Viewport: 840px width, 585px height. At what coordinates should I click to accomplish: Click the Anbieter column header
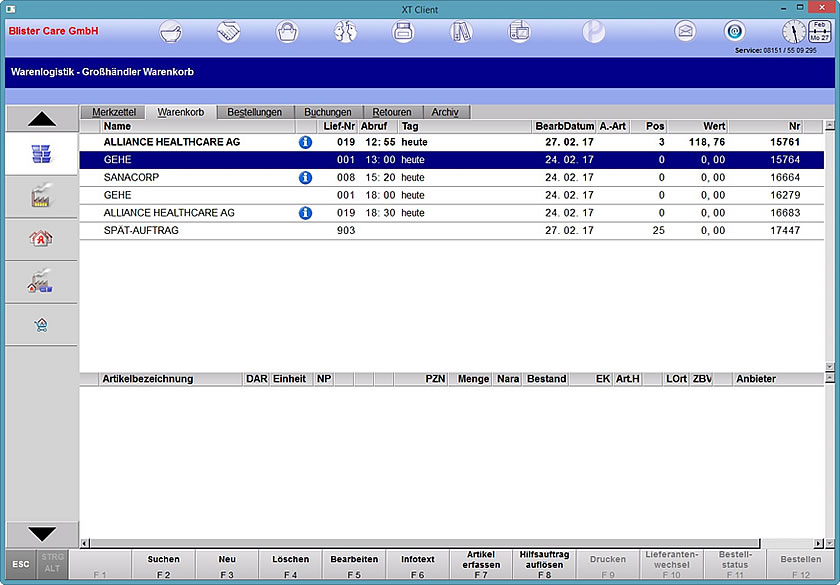coord(778,379)
